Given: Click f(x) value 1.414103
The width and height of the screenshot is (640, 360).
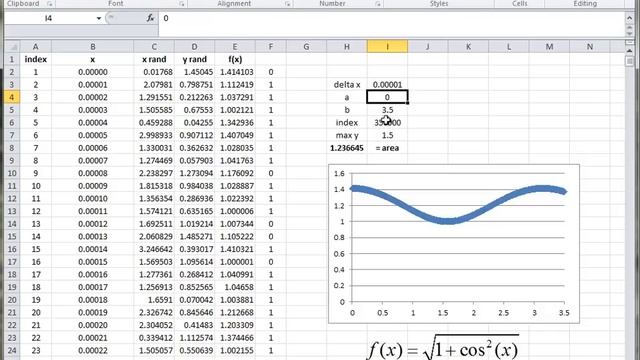Looking at the screenshot, I should pyautogui.click(x=235, y=72).
